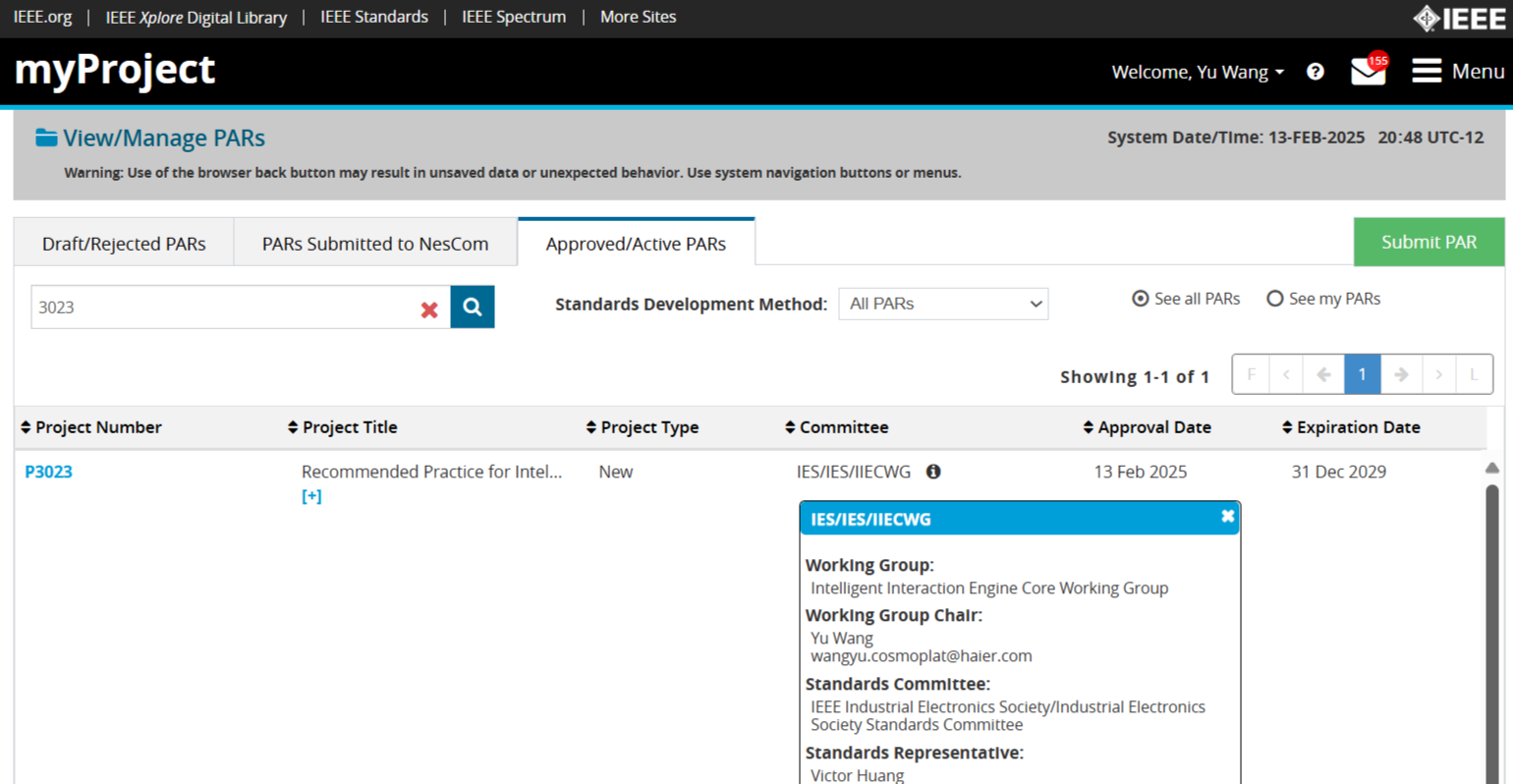
Task: Click the search magnifier icon button
Action: (472, 307)
